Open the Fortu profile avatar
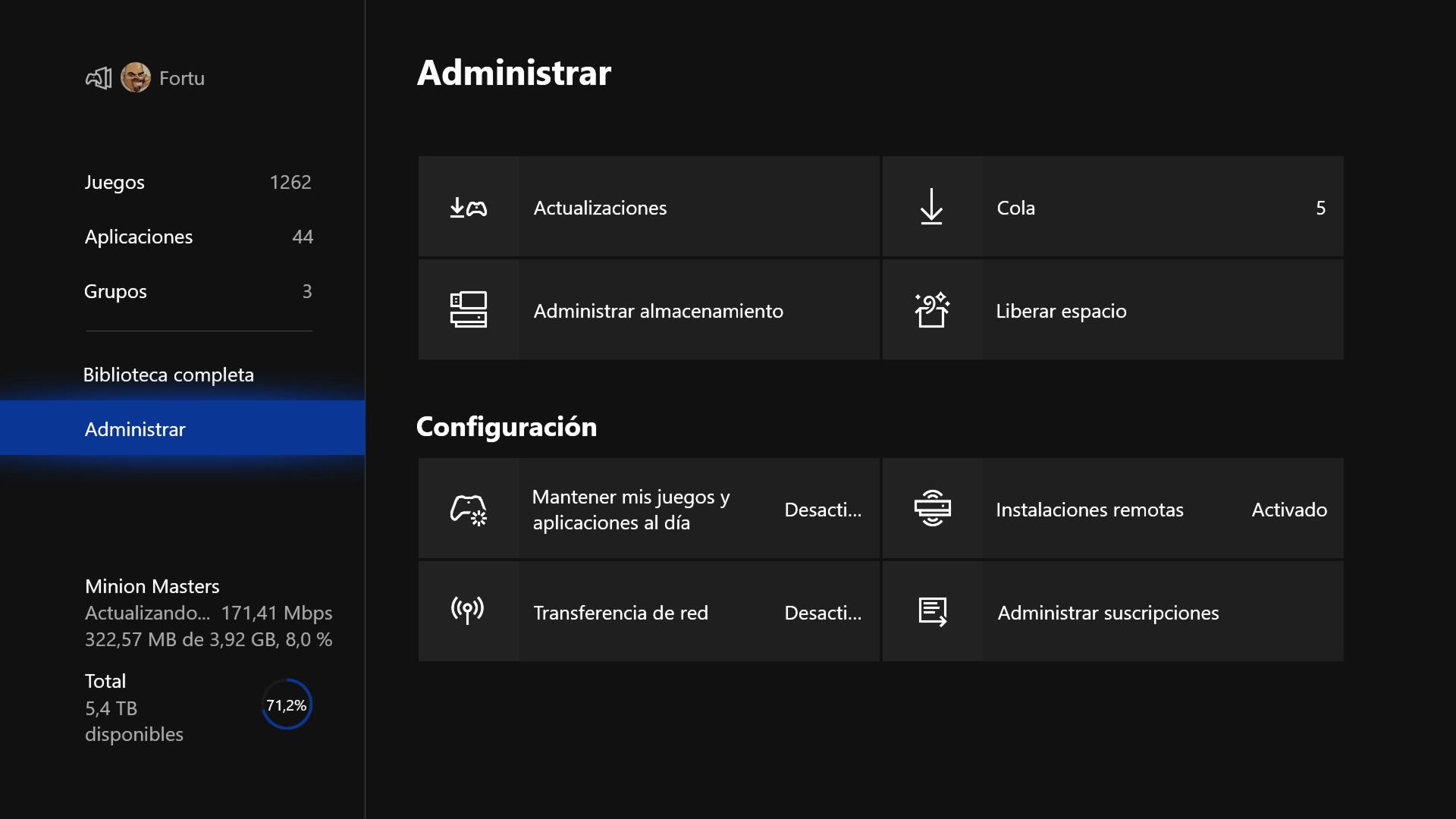1456x819 pixels. (136, 78)
